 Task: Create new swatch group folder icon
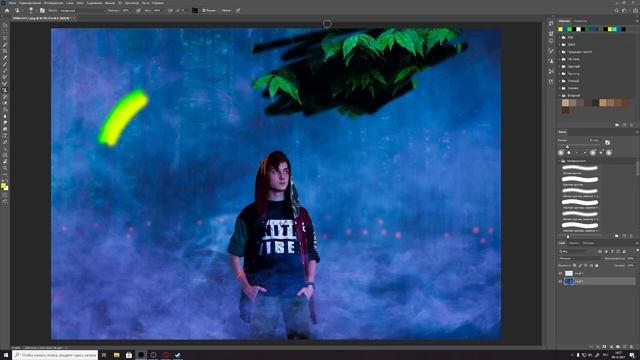pos(617,124)
